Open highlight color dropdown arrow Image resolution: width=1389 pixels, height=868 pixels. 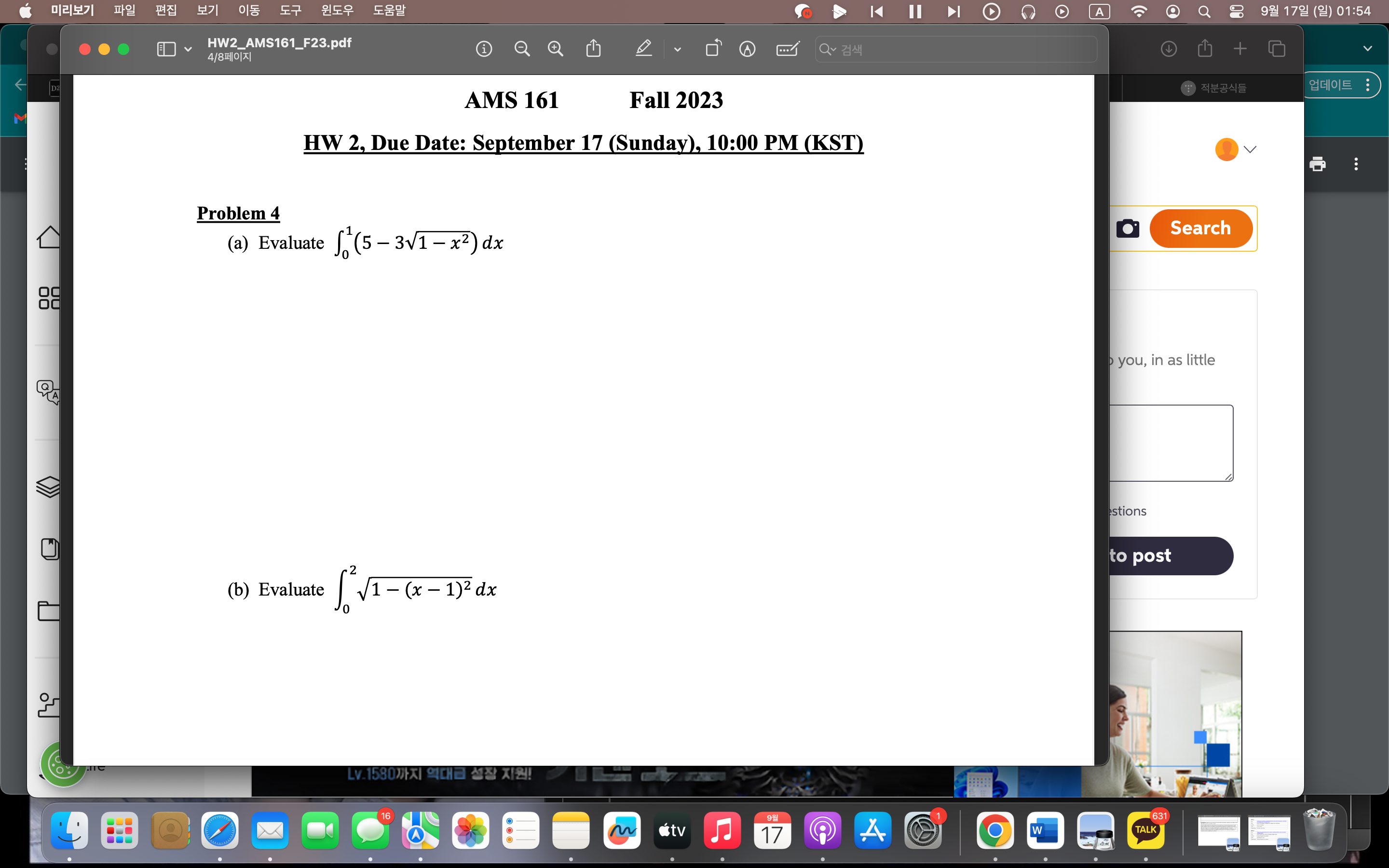(x=677, y=49)
